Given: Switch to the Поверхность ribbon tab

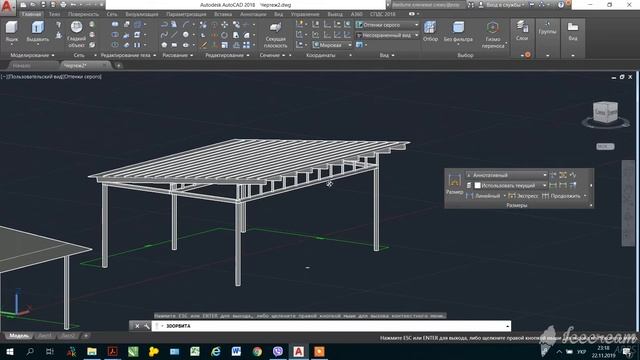Looking at the screenshot, I should click(83, 14).
